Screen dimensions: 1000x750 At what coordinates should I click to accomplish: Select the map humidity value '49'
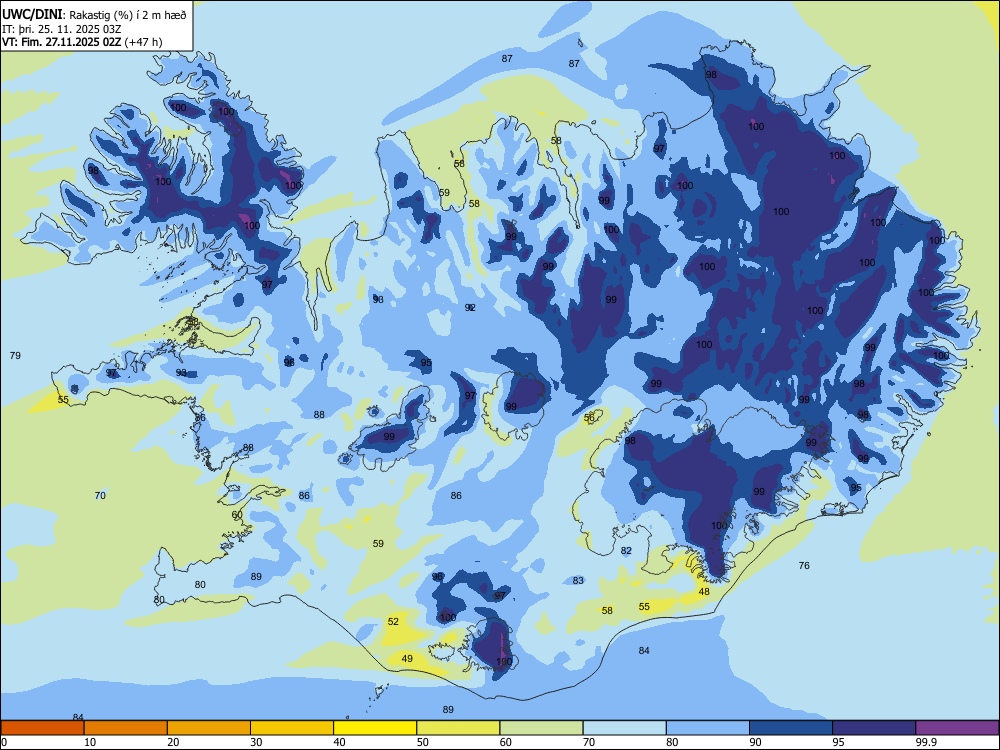click(x=407, y=658)
